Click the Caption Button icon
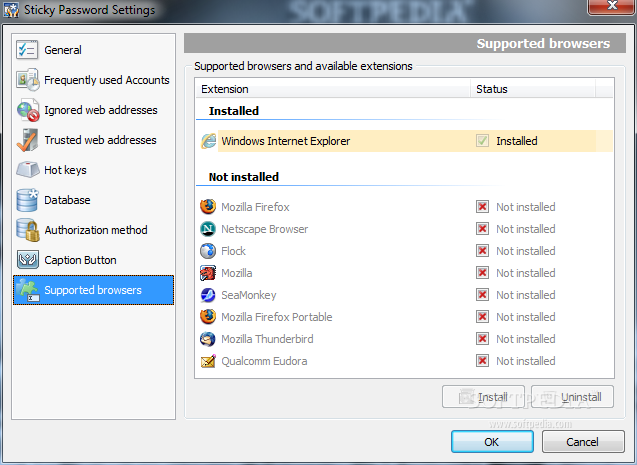 tap(28, 260)
